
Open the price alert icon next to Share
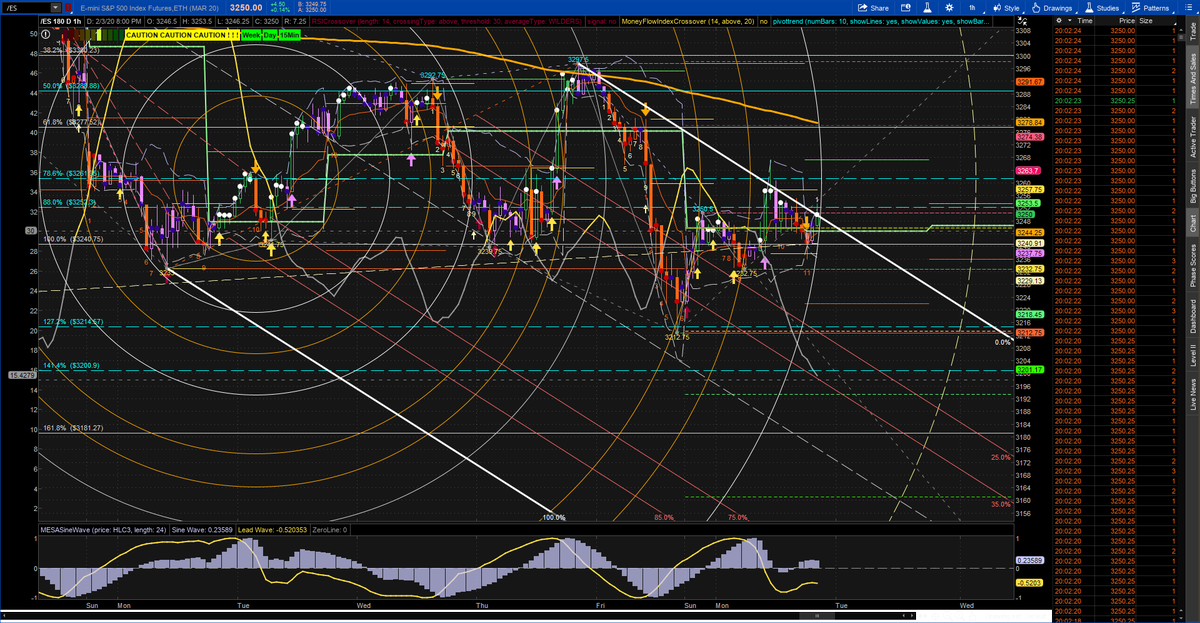click(x=907, y=7)
